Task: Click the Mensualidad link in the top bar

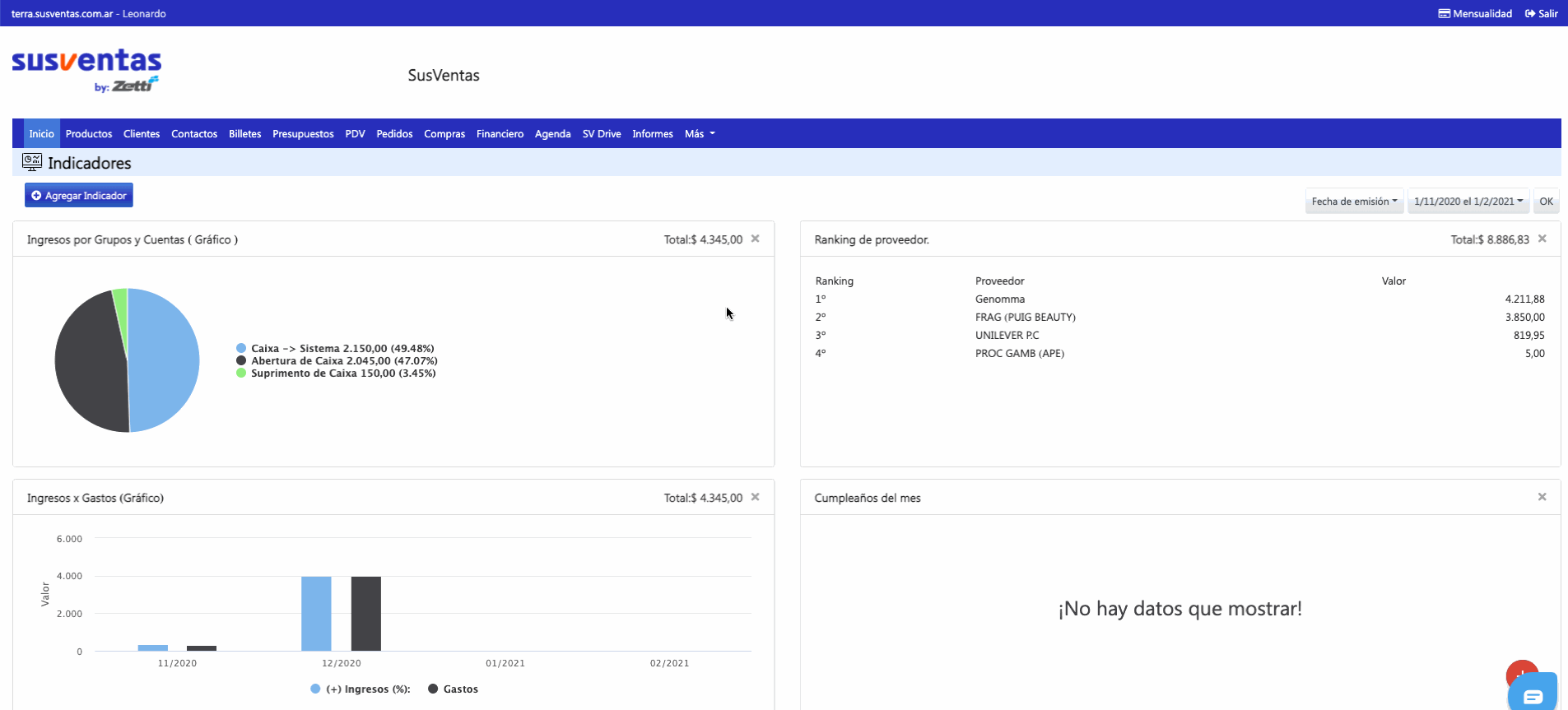Action: tap(1475, 13)
